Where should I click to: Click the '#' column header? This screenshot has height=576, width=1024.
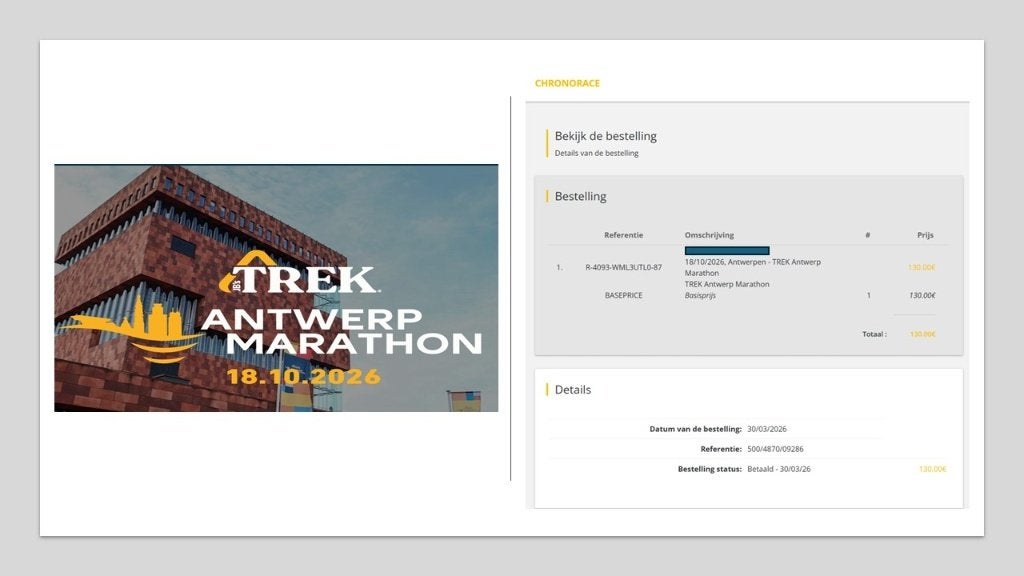pos(867,235)
